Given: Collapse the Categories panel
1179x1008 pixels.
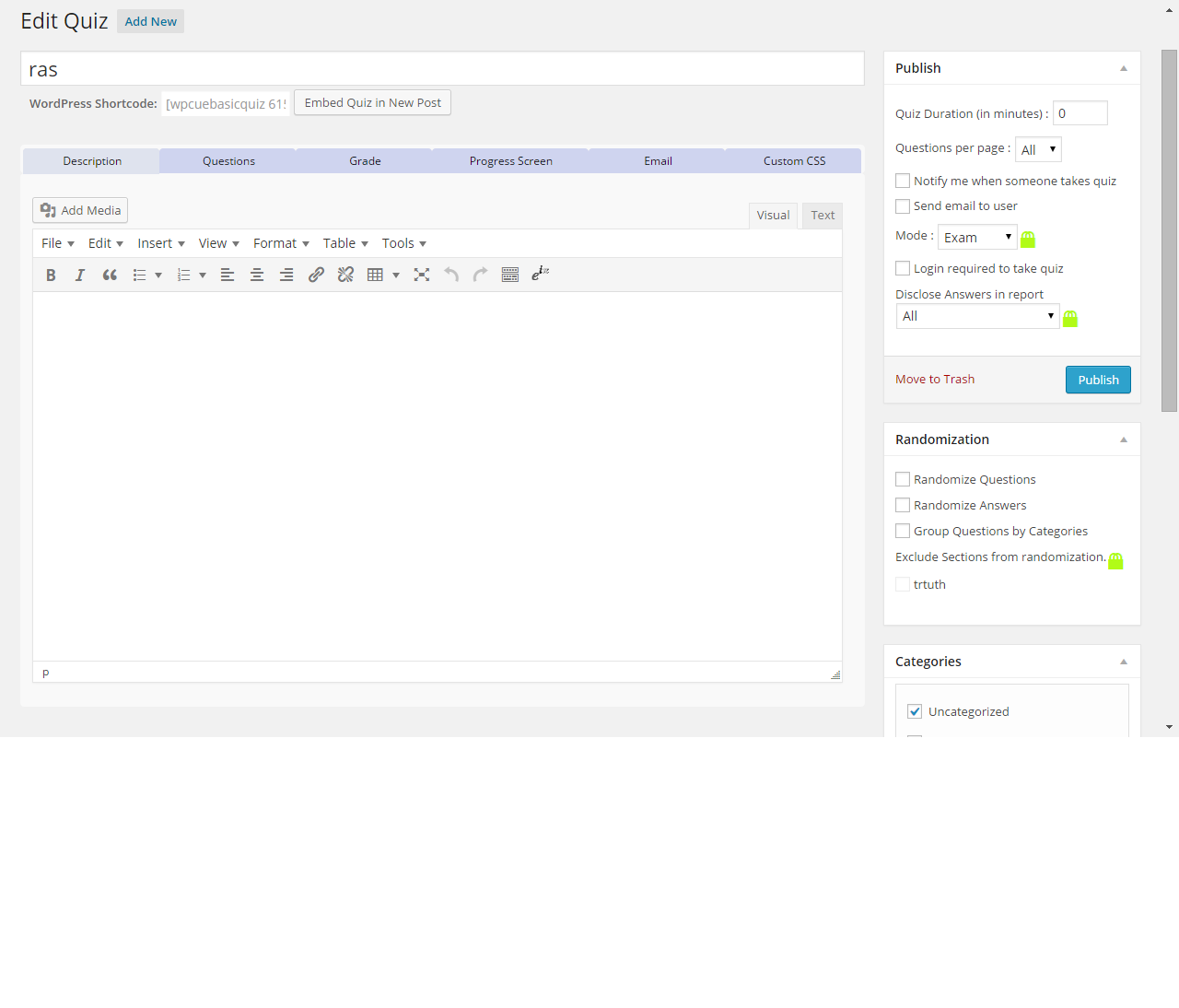Looking at the screenshot, I should [x=1124, y=662].
